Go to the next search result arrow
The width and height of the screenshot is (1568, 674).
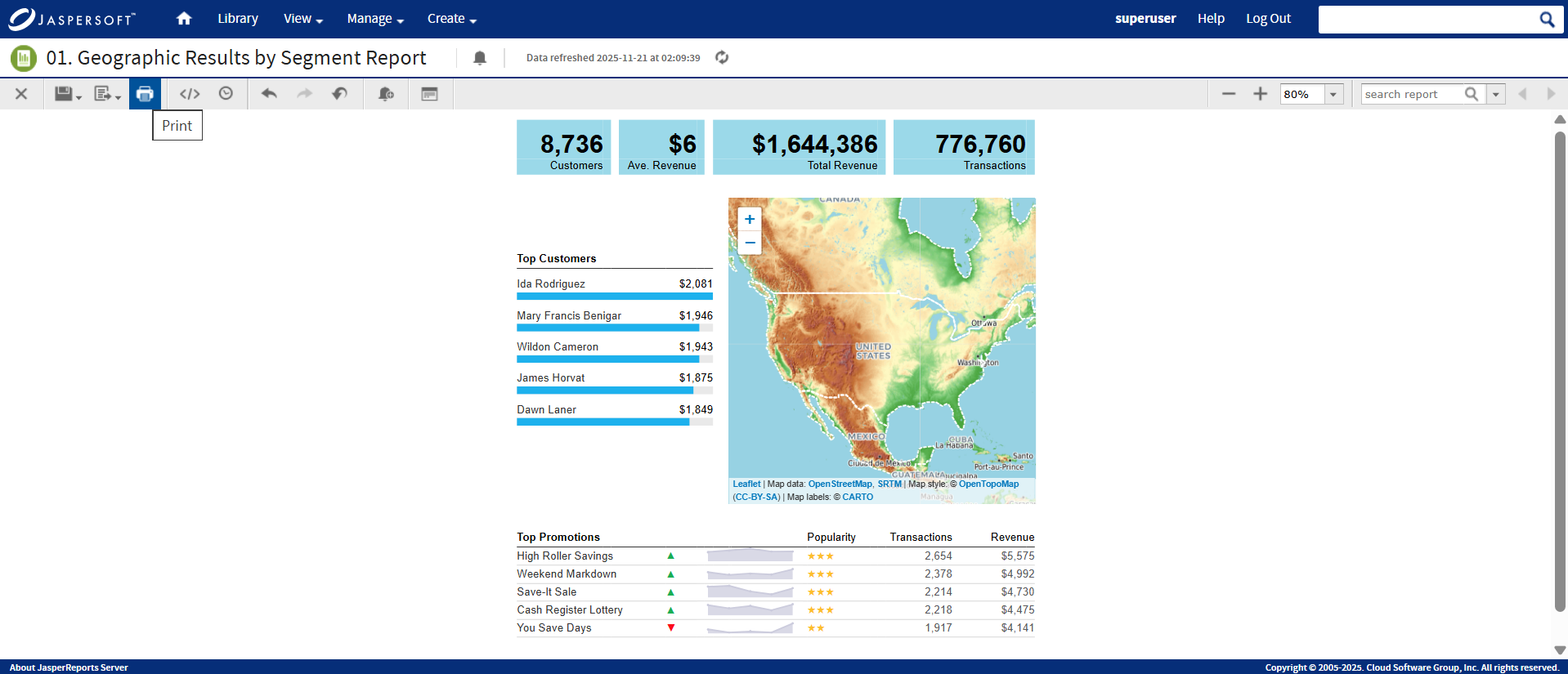[1551, 94]
